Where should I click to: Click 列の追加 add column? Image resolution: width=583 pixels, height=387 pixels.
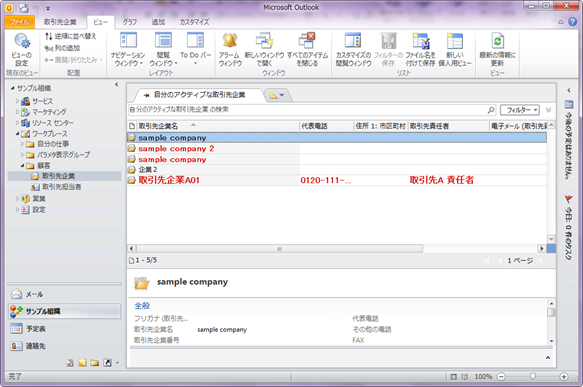tap(62, 48)
